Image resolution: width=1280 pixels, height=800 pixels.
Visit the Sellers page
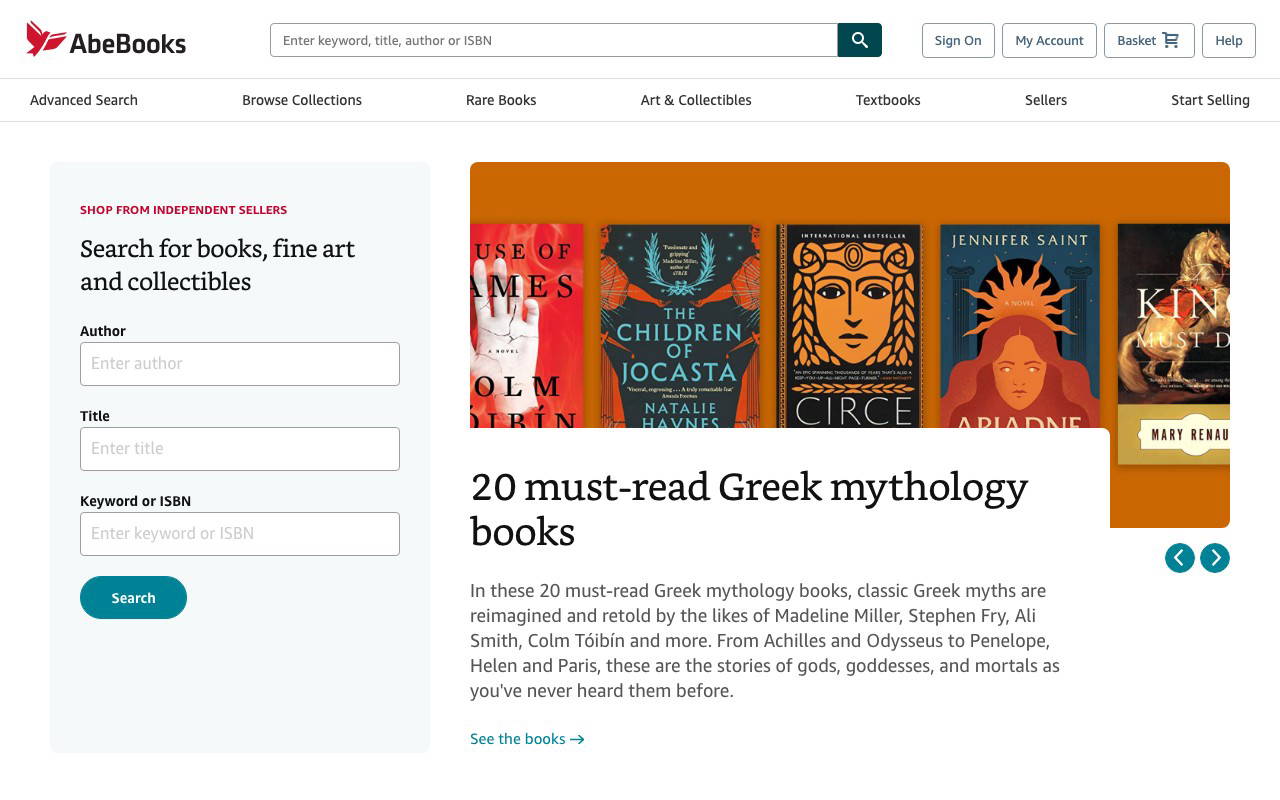1045,100
